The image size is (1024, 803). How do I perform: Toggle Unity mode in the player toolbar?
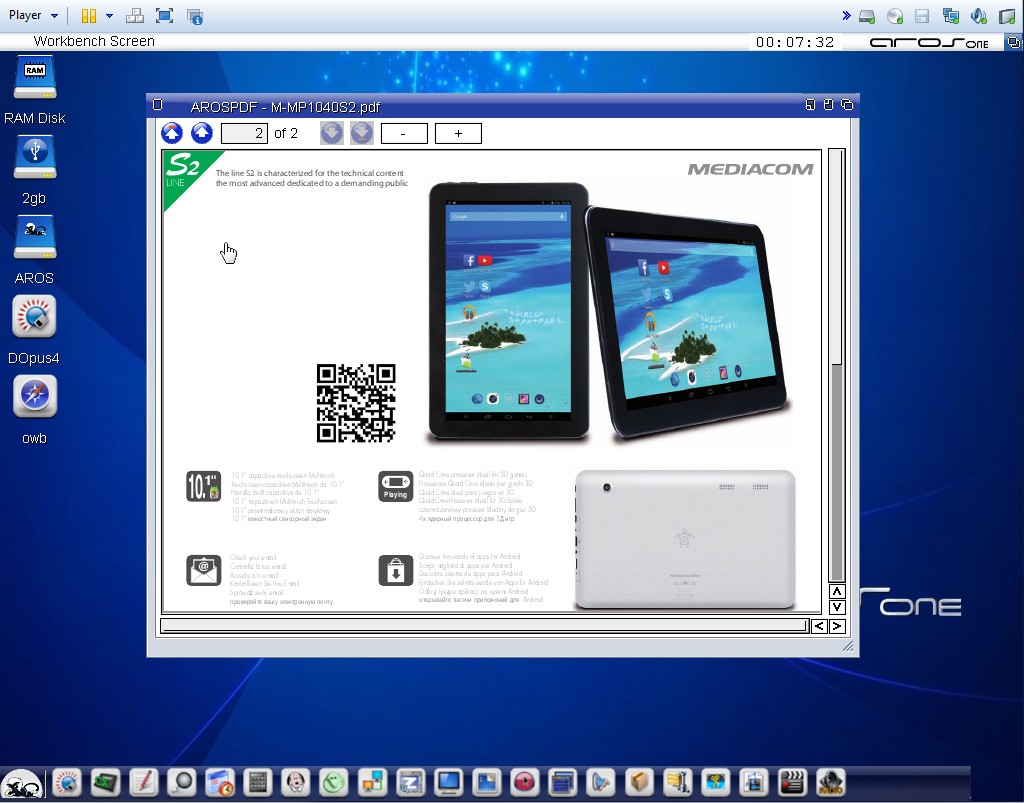click(195, 16)
